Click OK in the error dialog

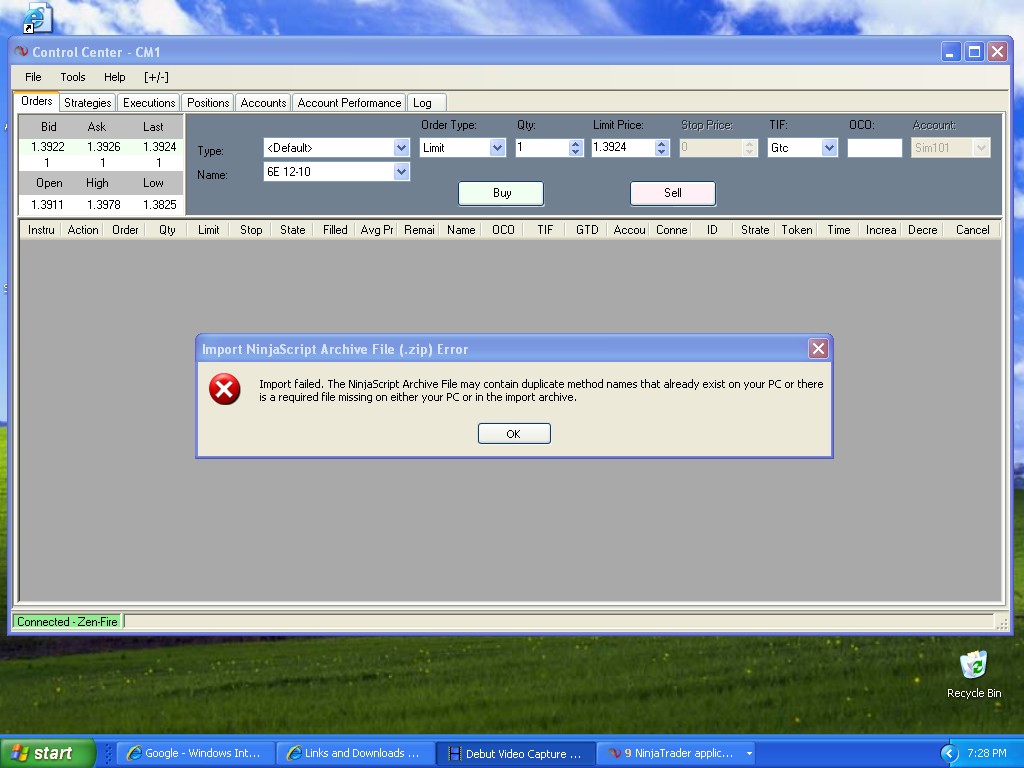pos(514,434)
